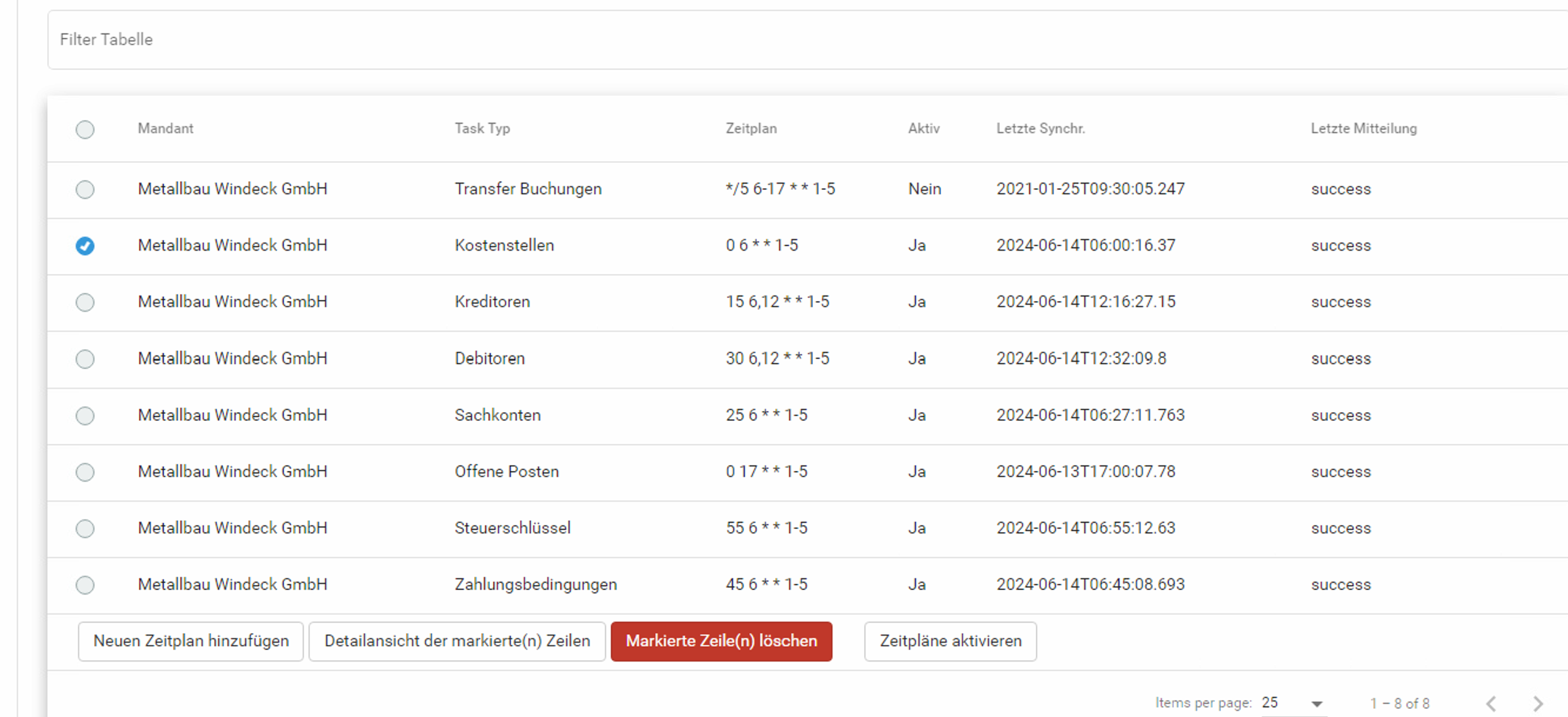Tick the Offene Posten row checkbox
Image resolution: width=1568 pixels, height=717 pixels.
pyautogui.click(x=85, y=472)
